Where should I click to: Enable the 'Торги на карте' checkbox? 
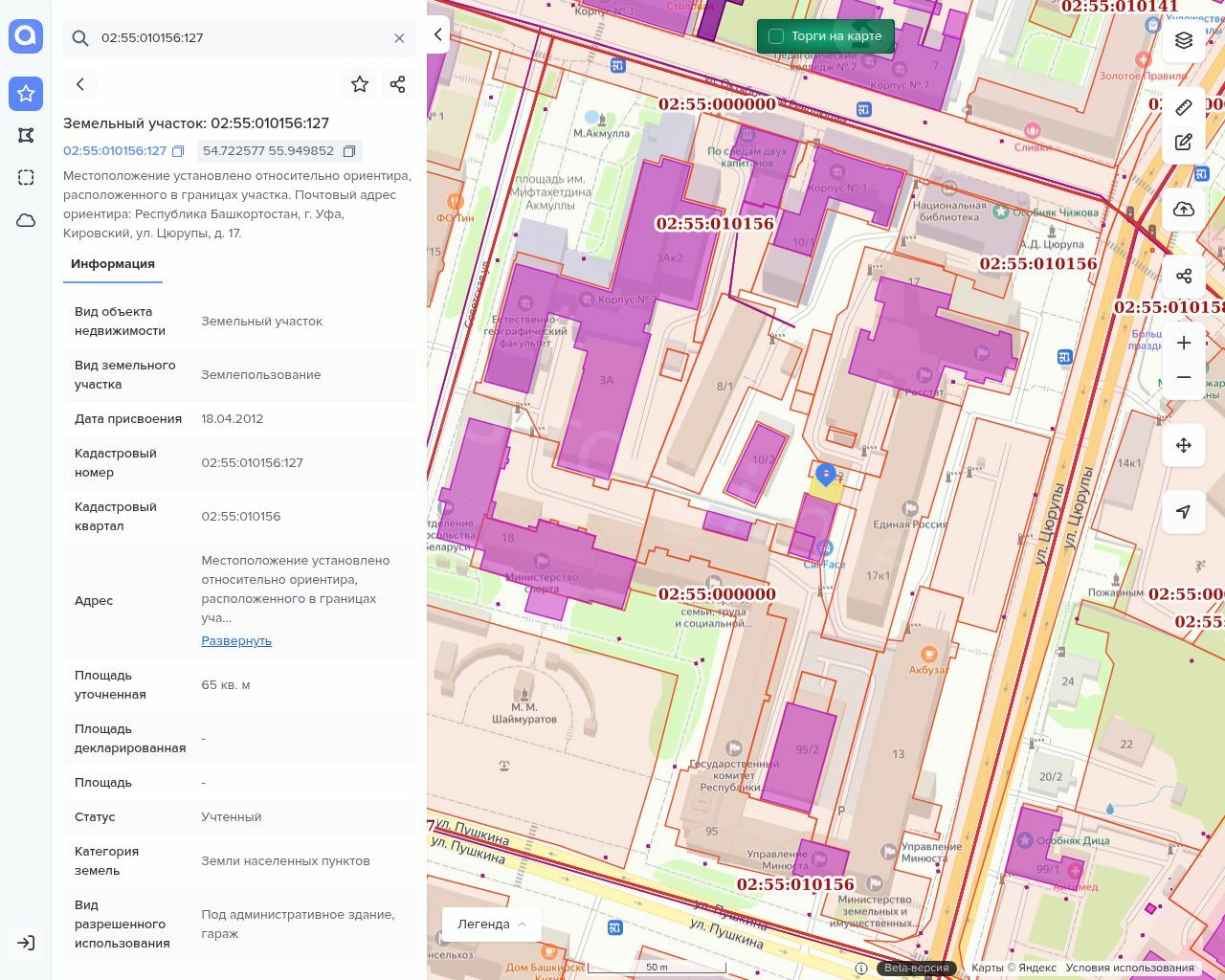[x=776, y=36]
